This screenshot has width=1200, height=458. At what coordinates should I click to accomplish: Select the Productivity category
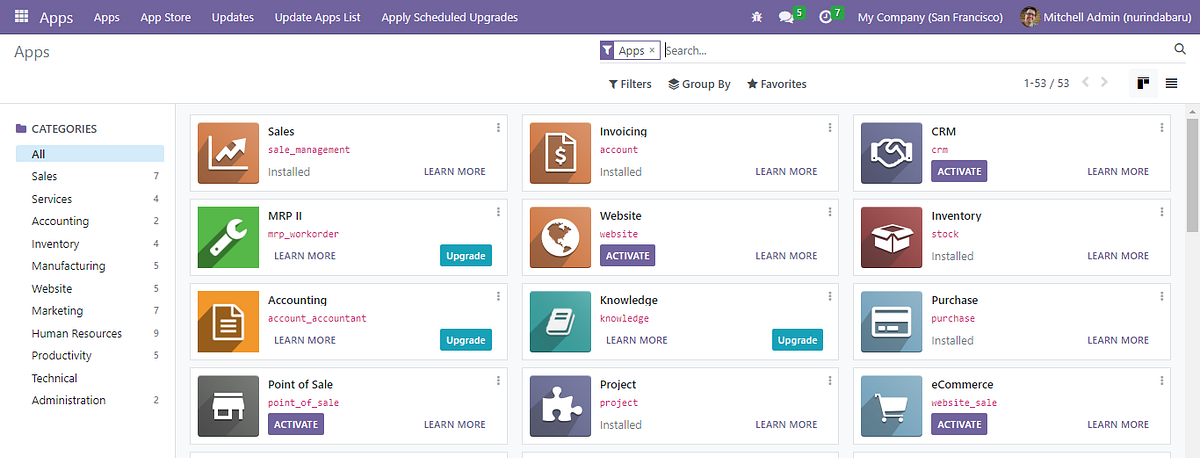click(90, 355)
